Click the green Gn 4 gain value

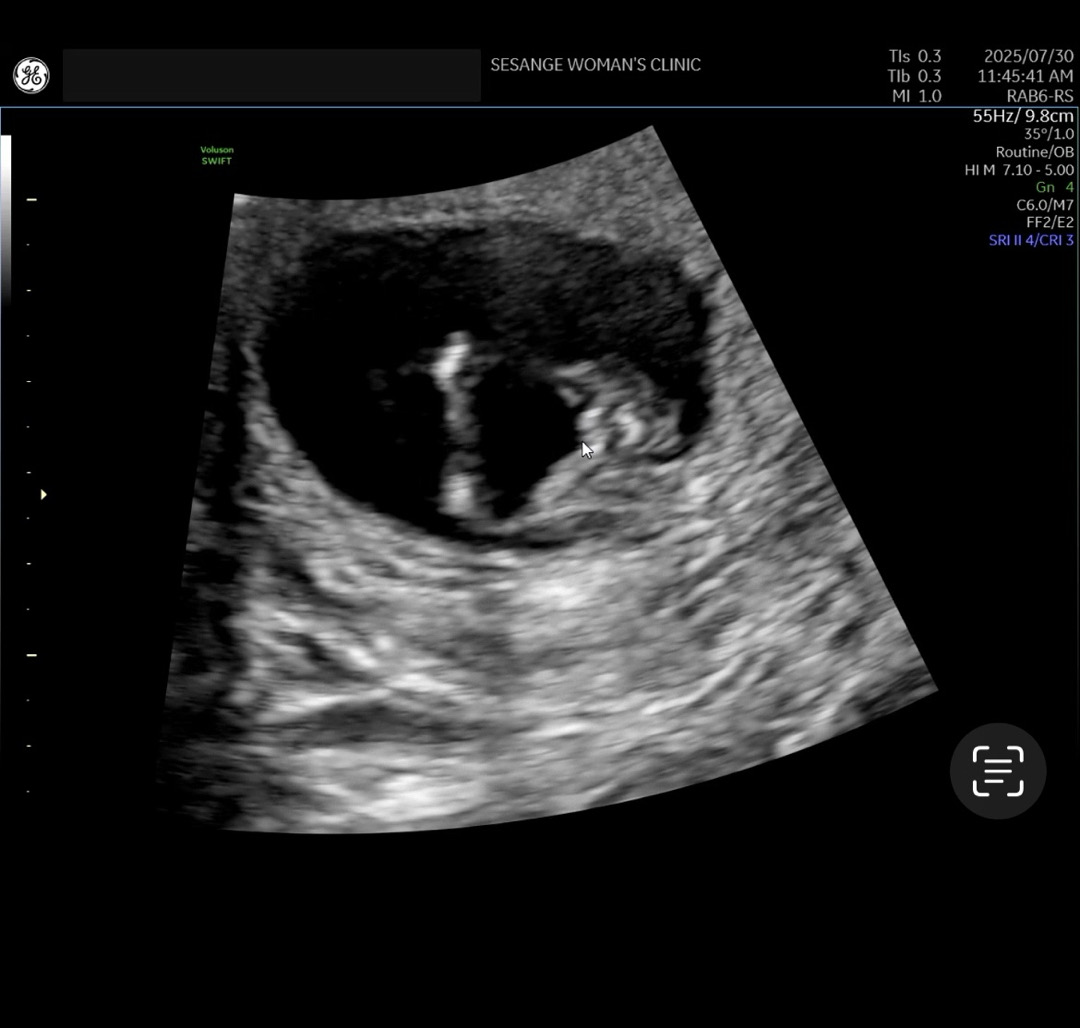[x=1054, y=187]
